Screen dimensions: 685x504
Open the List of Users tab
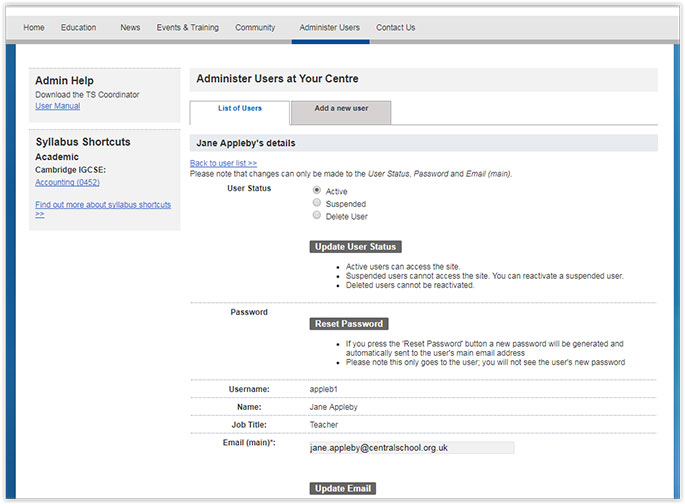click(240, 108)
